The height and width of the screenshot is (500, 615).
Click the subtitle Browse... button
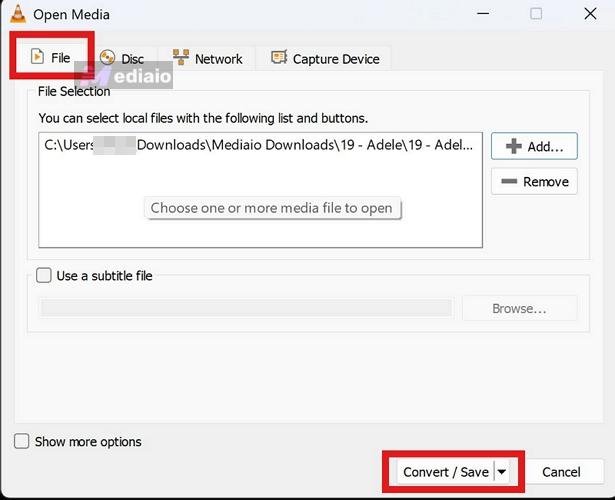click(519, 309)
